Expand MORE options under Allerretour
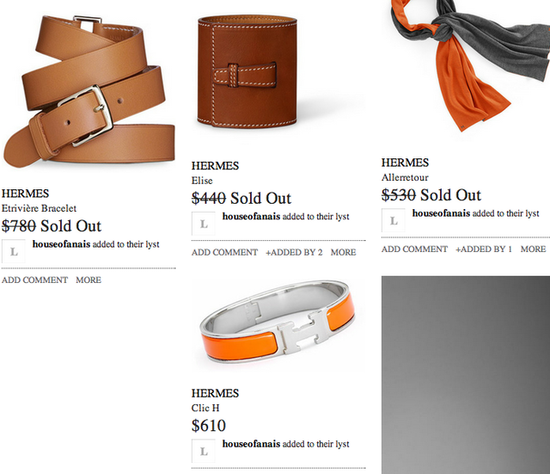The width and height of the screenshot is (550, 474). click(x=533, y=249)
